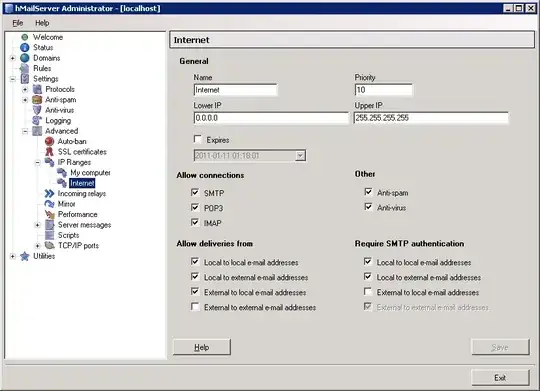Viewport: 540px width, 391px height.
Task: Click the Exit button
Action: click(x=500, y=378)
